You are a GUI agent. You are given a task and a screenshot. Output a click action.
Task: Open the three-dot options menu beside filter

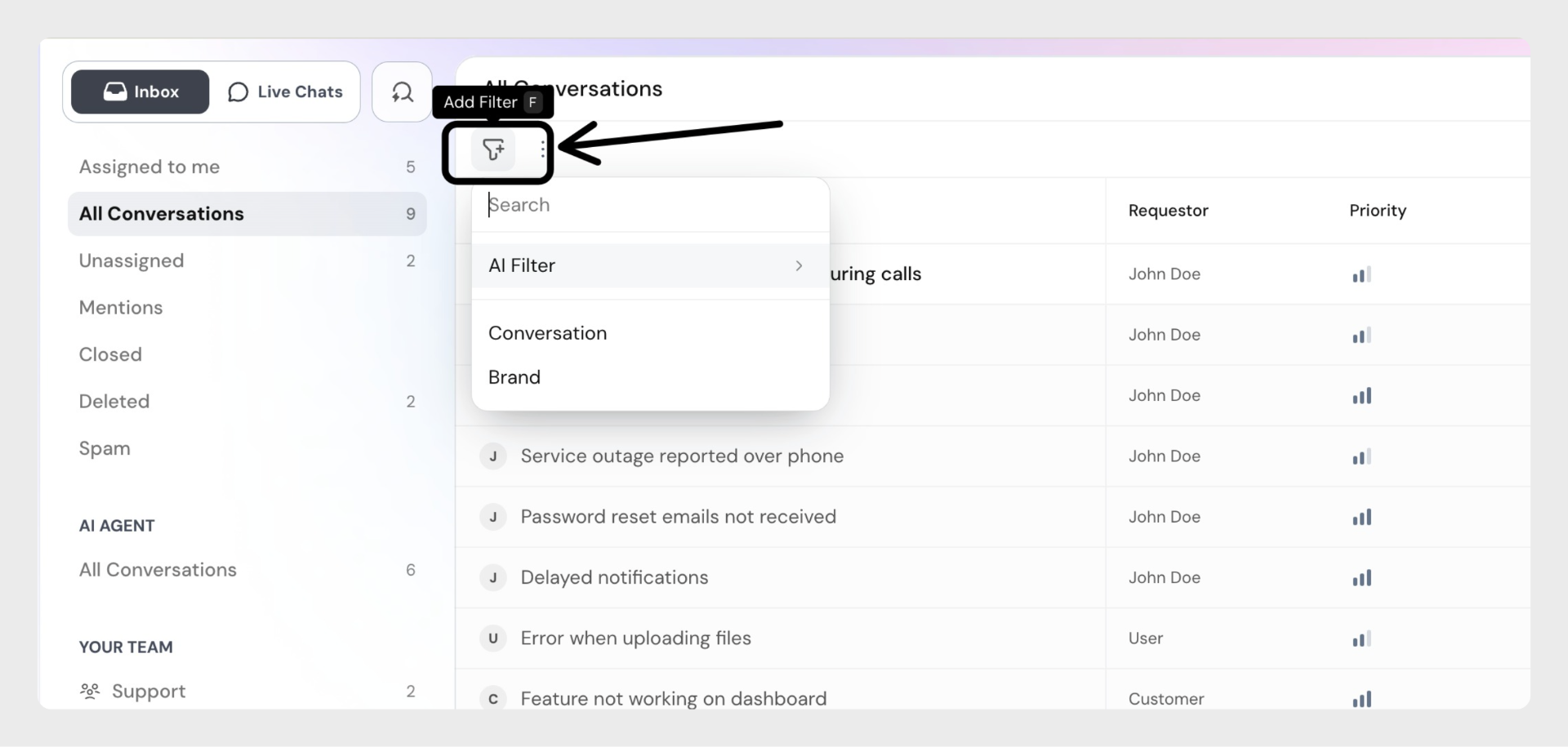[543, 149]
